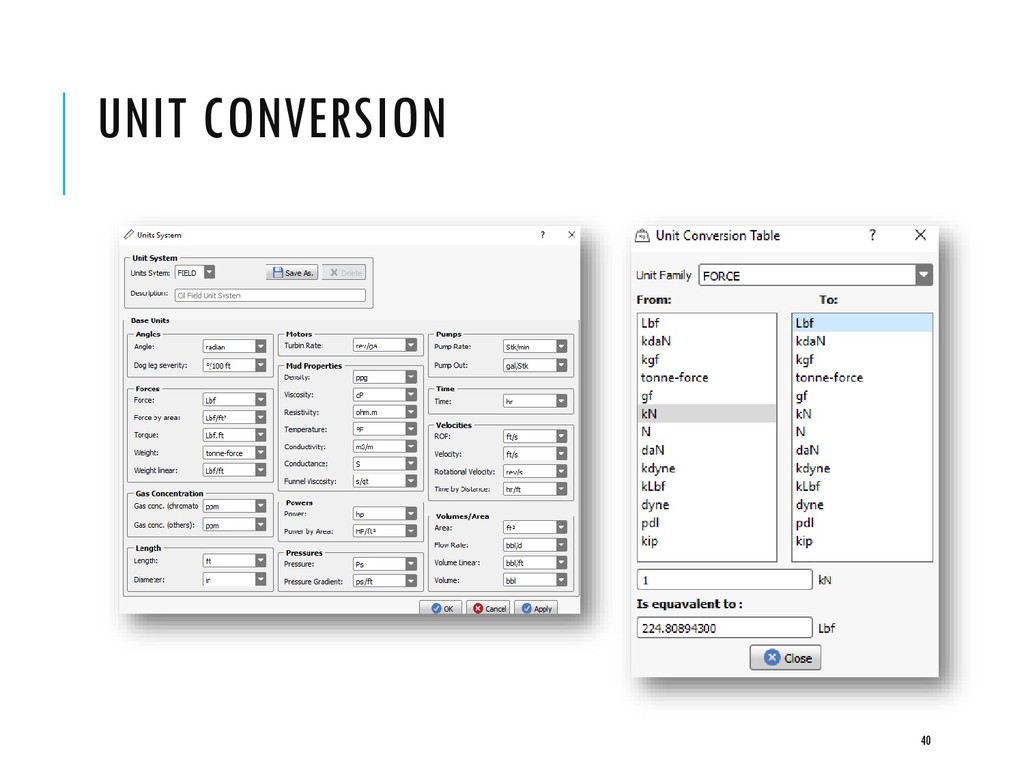The width and height of the screenshot is (1024, 768).
Task: Open the Flow Rate bbl/d dropdown
Action: [561, 545]
